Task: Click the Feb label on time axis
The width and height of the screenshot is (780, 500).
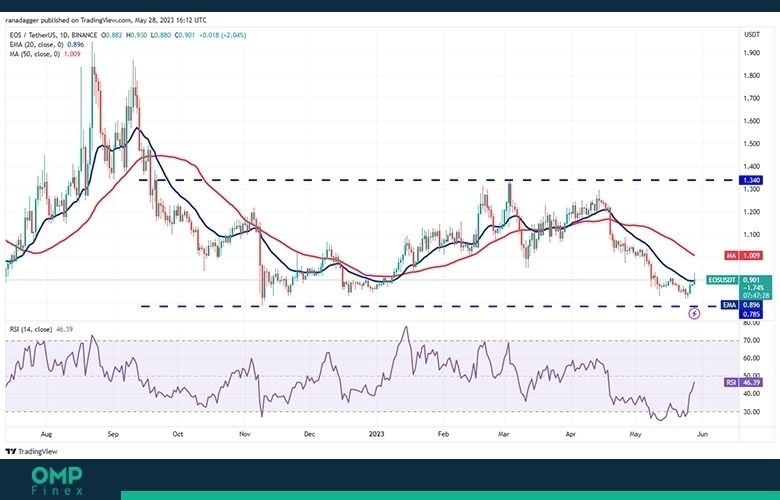Action: pos(443,434)
